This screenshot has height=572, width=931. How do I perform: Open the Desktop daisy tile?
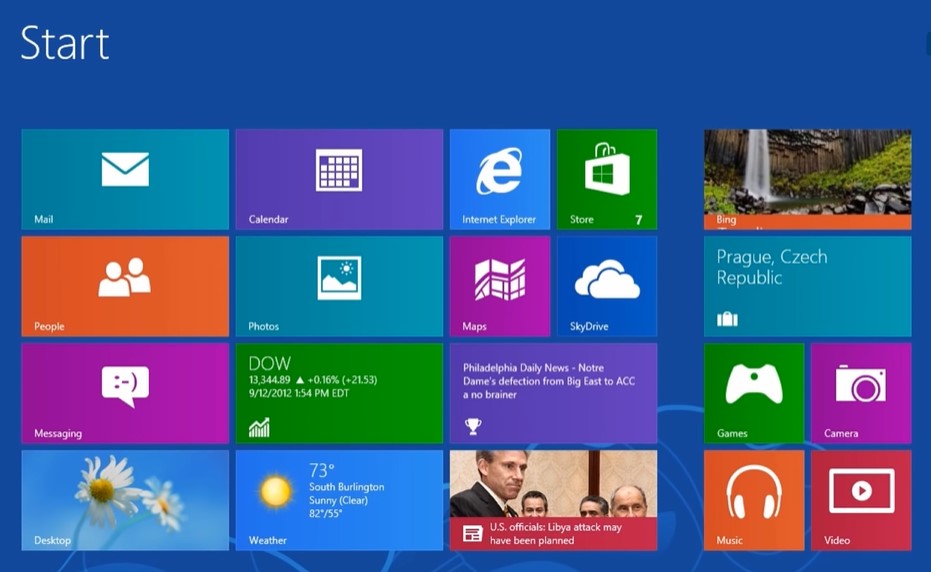(x=125, y=500)
